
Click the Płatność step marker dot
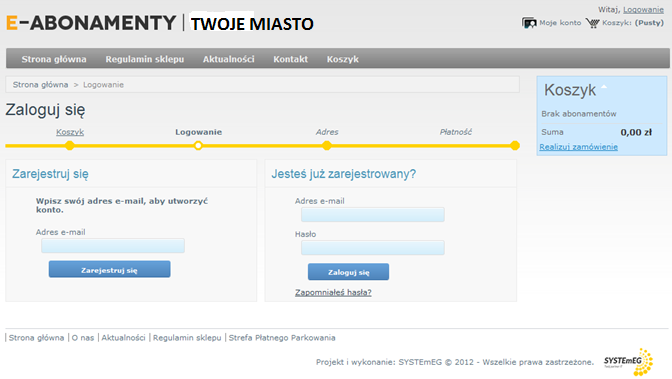[515, 146]
